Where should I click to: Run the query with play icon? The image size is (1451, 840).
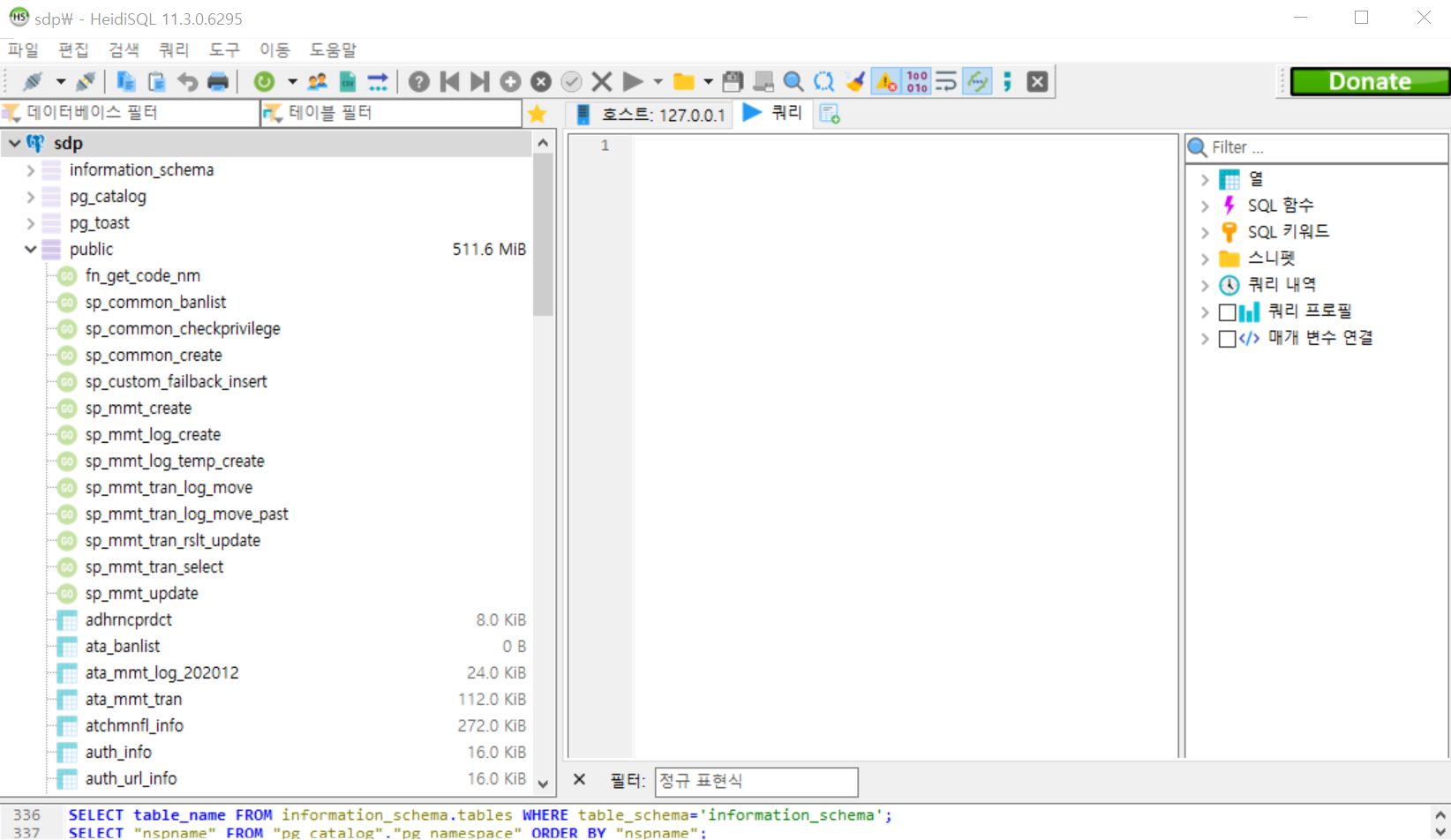point(633,82)
